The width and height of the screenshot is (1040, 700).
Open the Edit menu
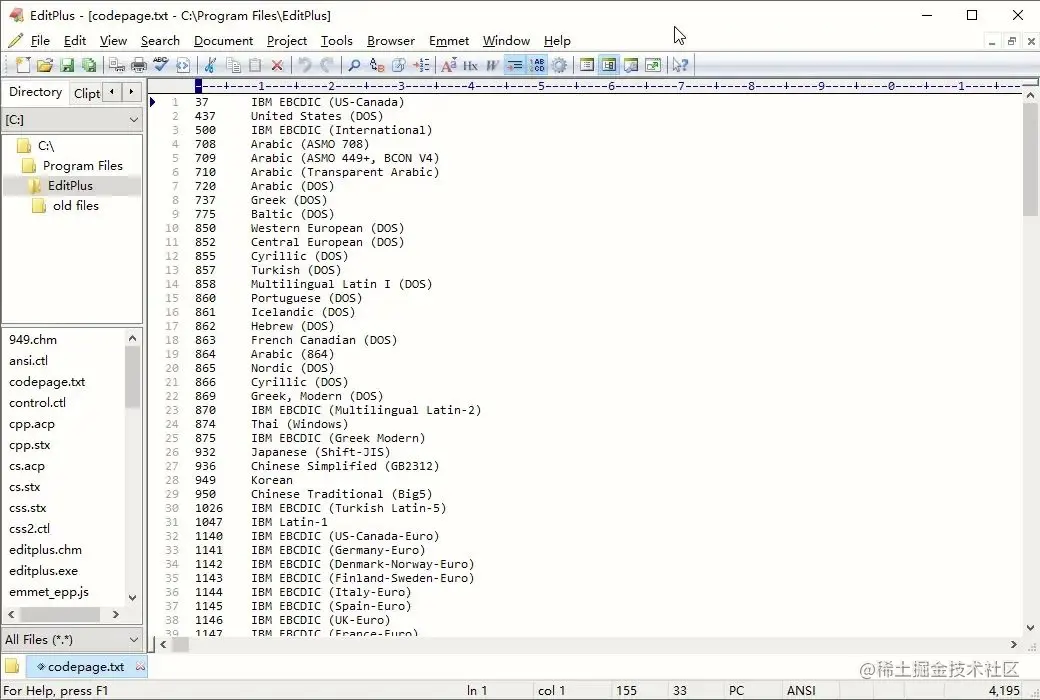(x=75, y=40)
